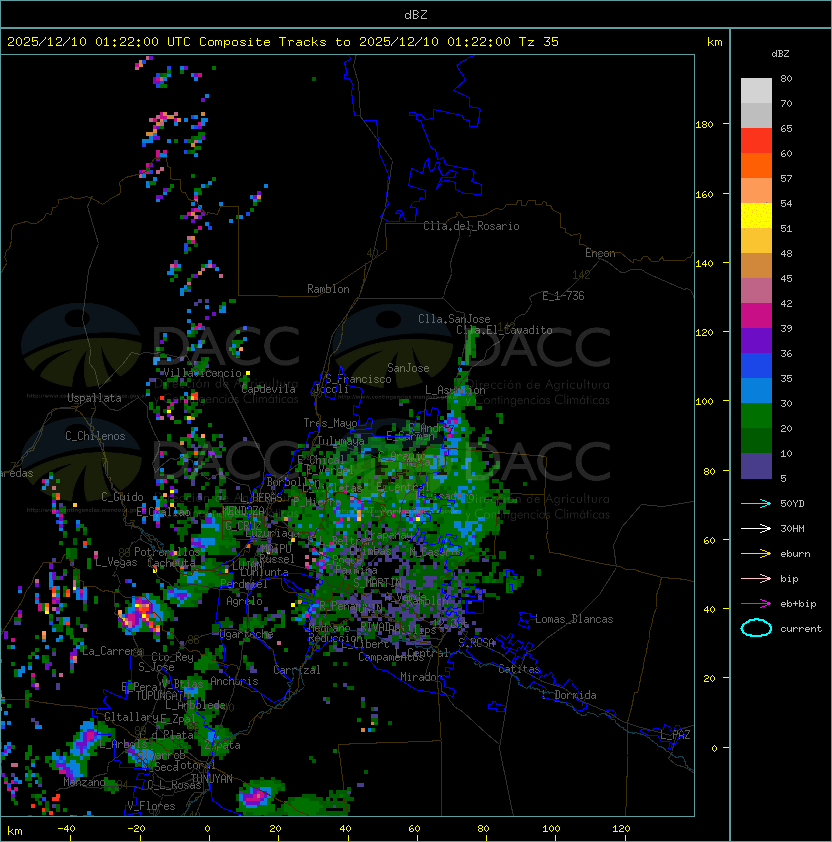Click the 'Carrizal' map label
This screenshot has height=842, width=832.
click(x=296, y=670)
